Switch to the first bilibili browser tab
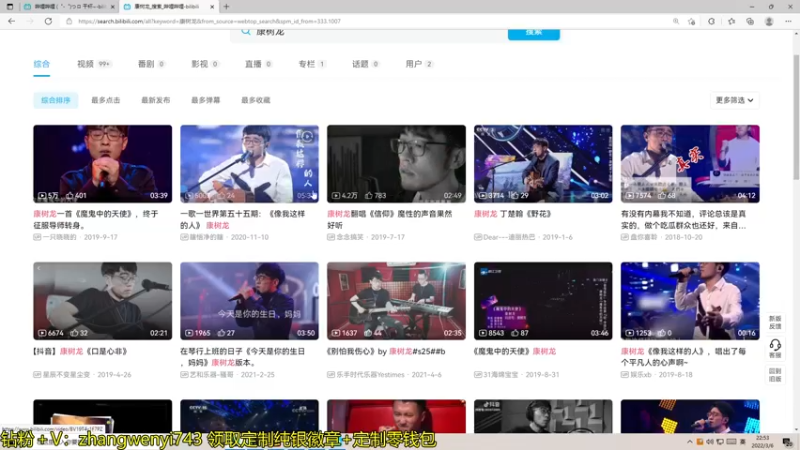This screenshot has height=450, width=800. [x=69, y=7]
